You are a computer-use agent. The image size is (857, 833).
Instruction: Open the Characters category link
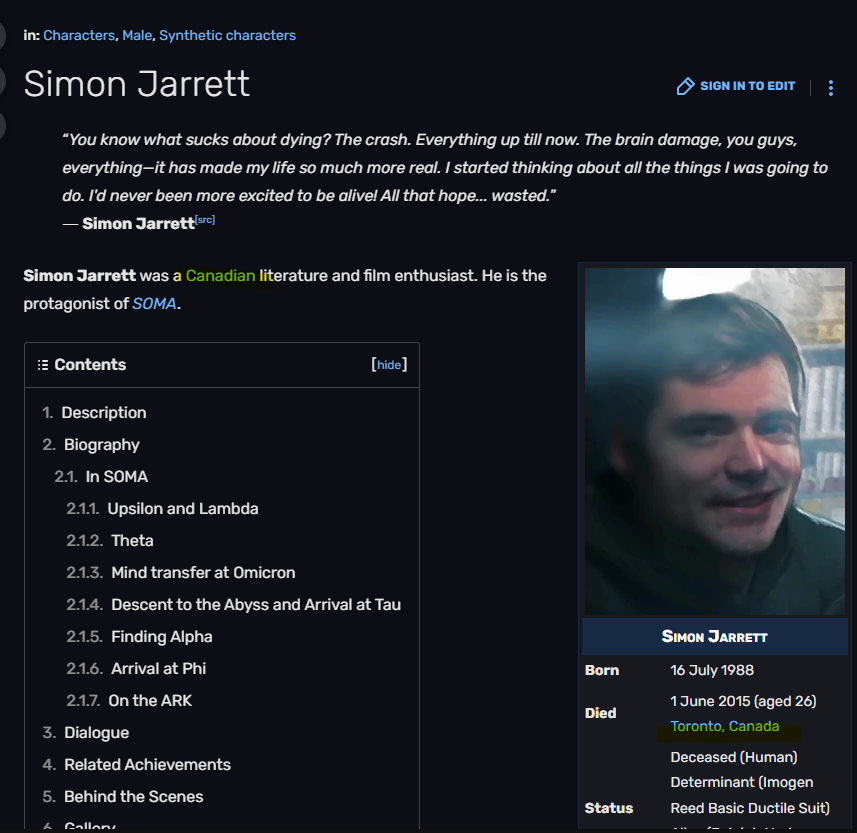[x=79, y=36]
